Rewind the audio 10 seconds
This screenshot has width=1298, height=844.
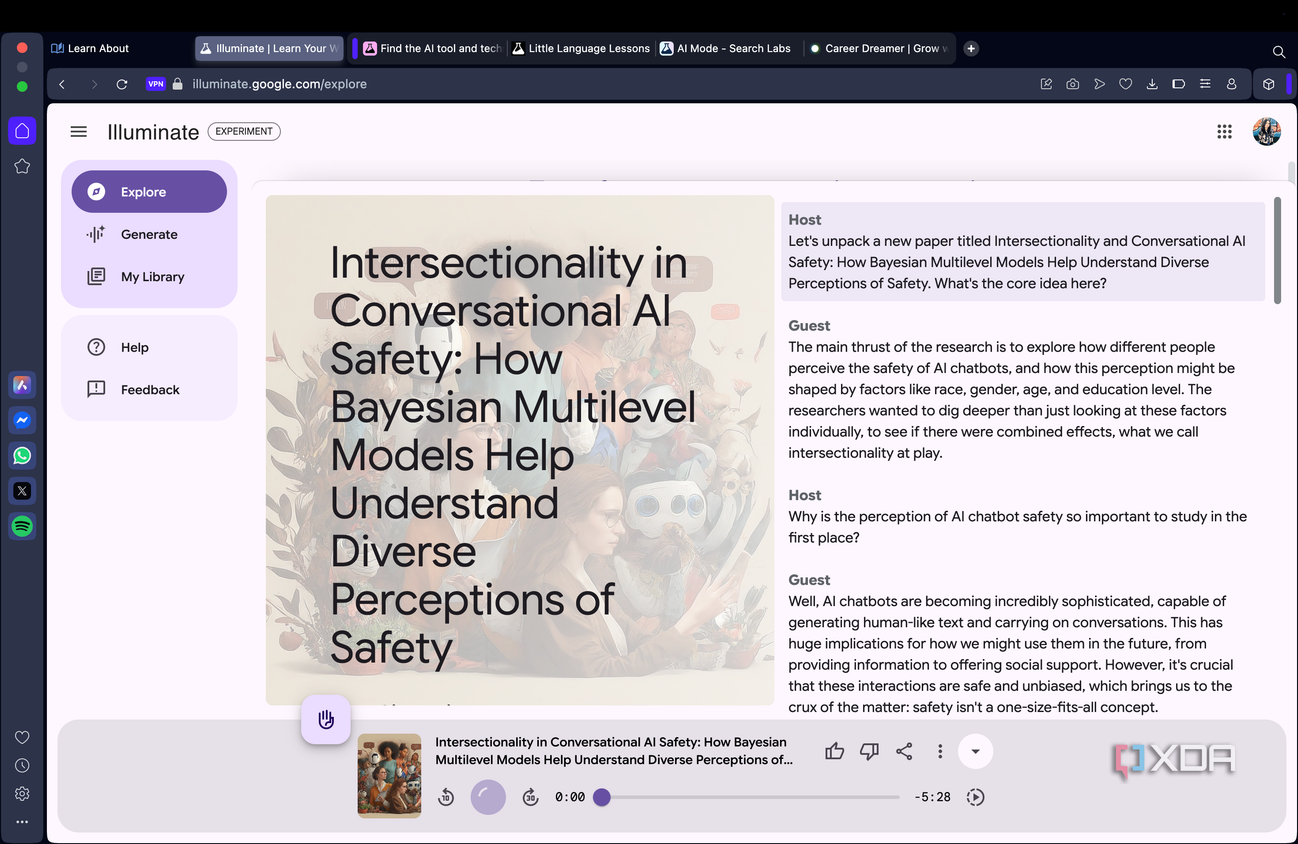coord(447,797)
